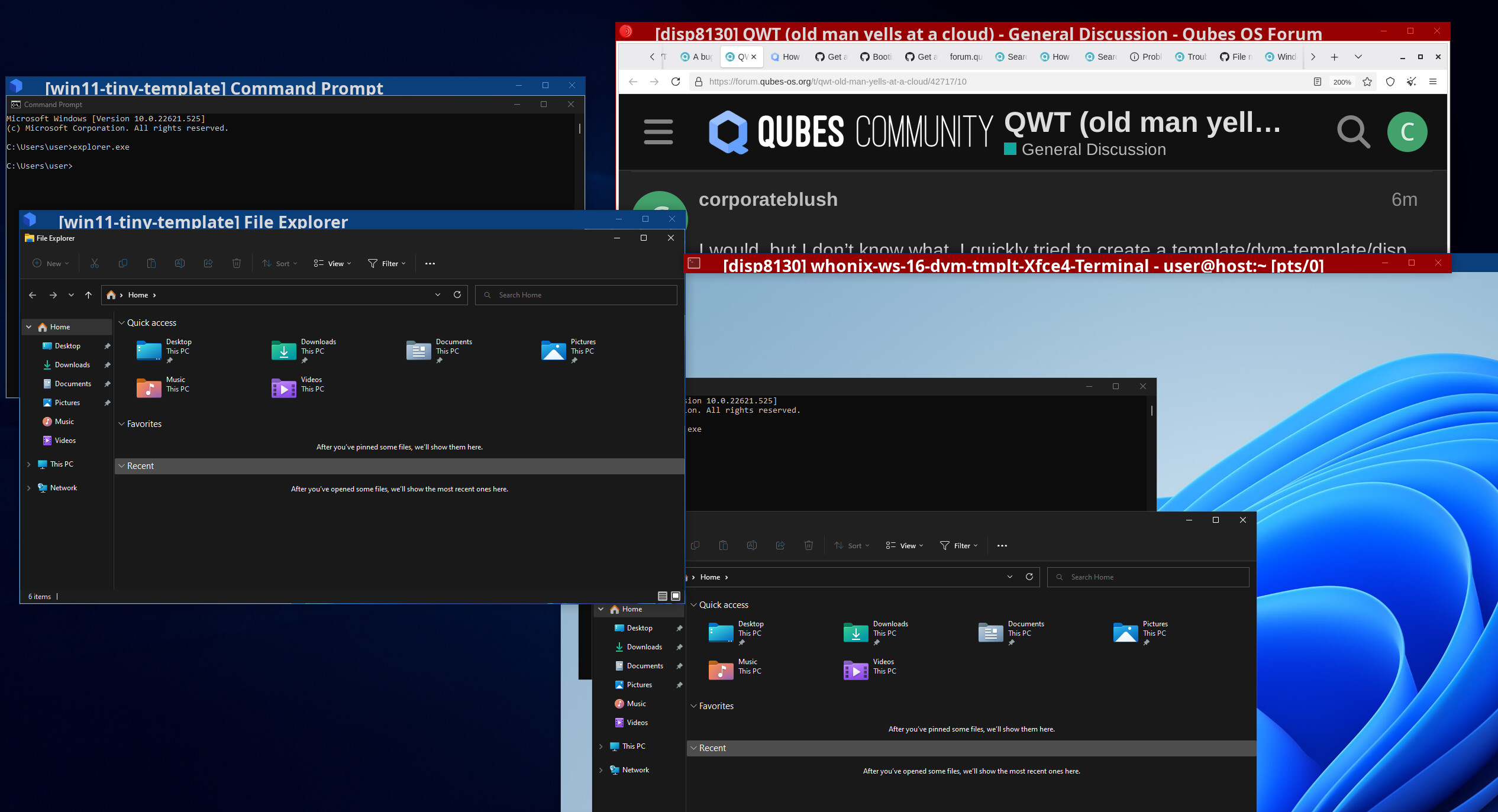Open the View dropdown in the Whonix window's File Explorer
The image size is (1498, 812).
905,546
